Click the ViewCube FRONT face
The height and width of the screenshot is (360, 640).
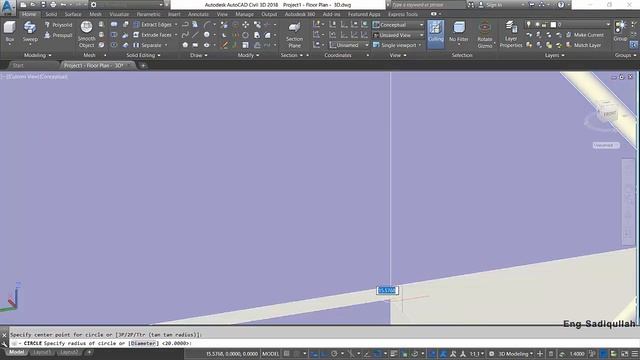click(x=609, y=114)
